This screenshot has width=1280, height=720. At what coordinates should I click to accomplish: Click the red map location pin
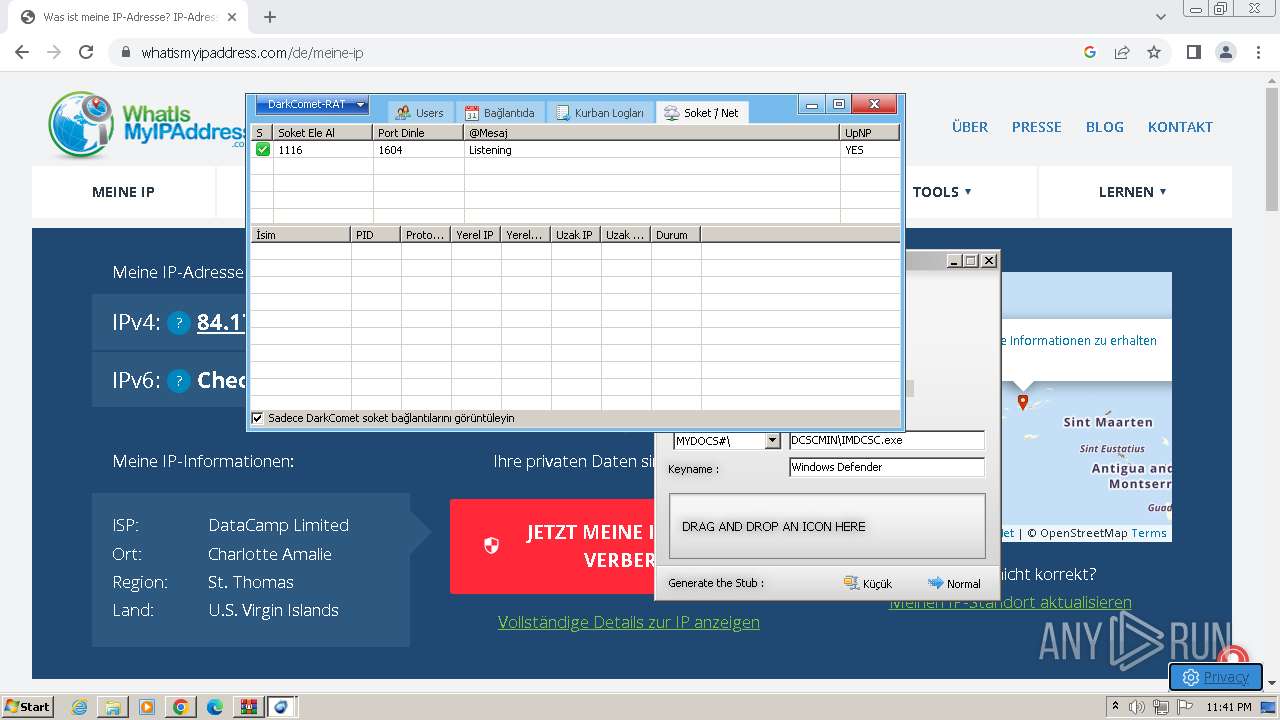(1022, 401)
